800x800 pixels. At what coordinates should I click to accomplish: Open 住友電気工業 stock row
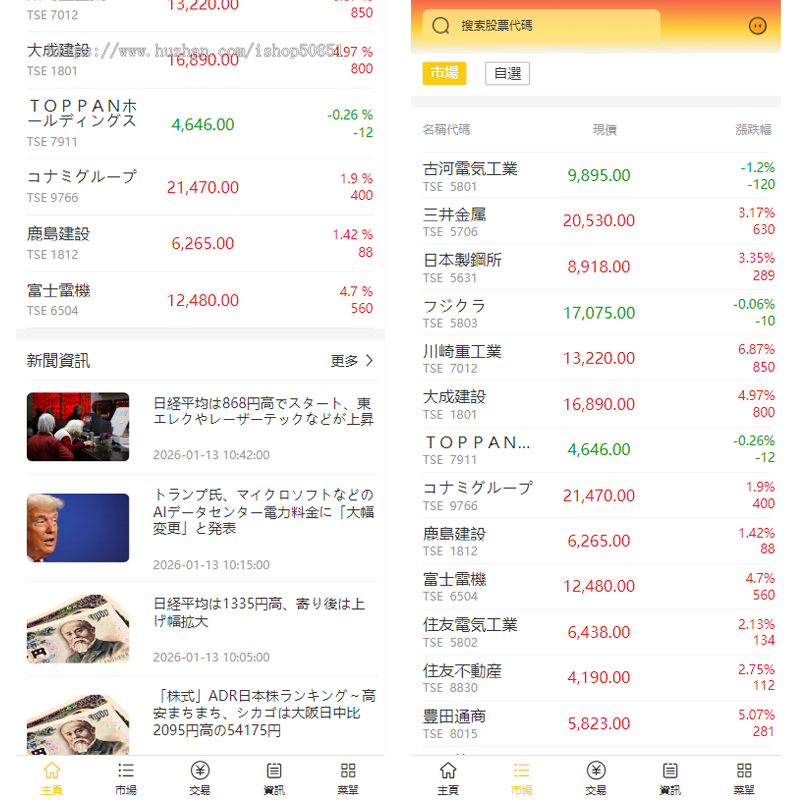pos(596,632)
